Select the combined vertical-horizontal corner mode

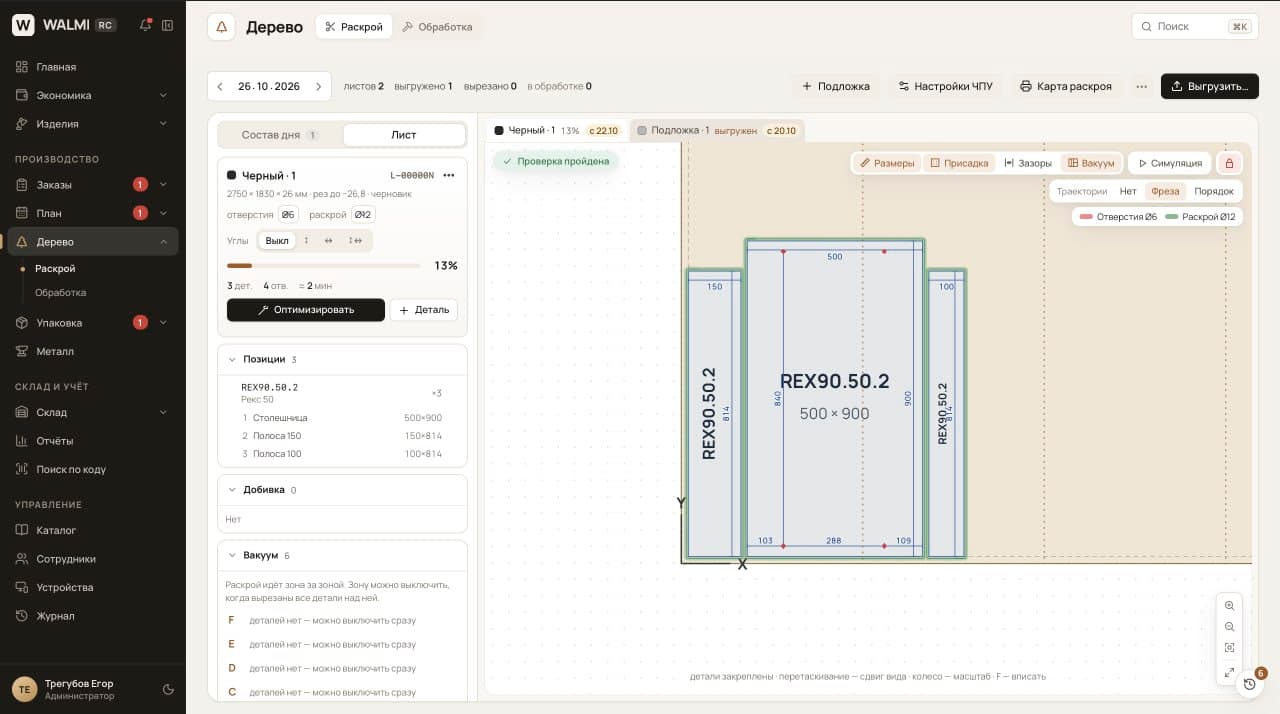(x=355, y=241)
